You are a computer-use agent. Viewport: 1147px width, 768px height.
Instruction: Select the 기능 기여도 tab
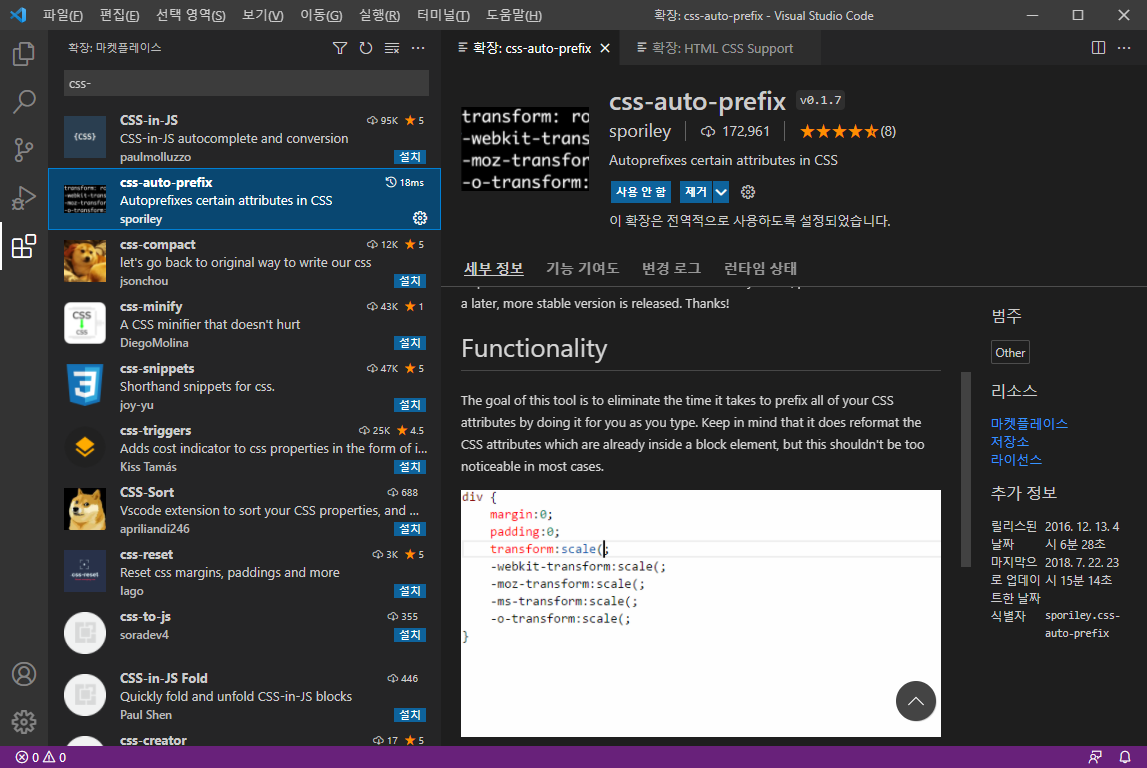point(582,268)
